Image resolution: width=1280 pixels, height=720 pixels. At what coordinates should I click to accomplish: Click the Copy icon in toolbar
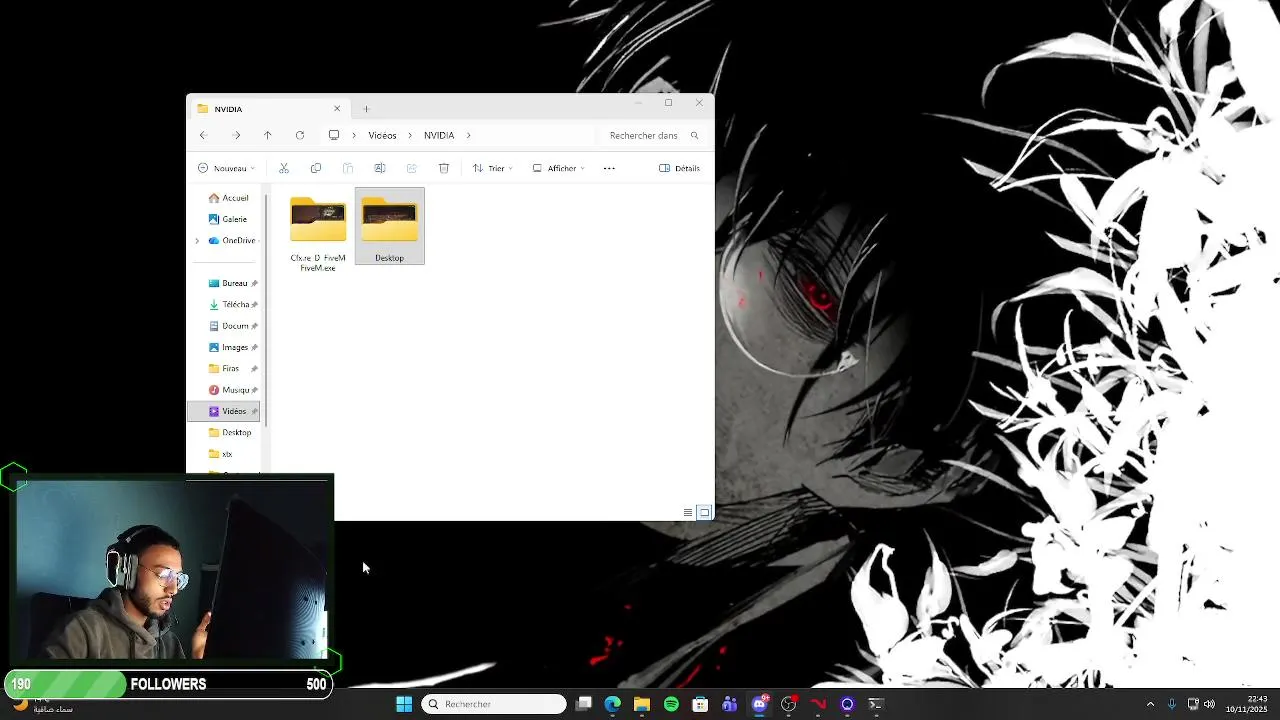[x=316, y=168]
